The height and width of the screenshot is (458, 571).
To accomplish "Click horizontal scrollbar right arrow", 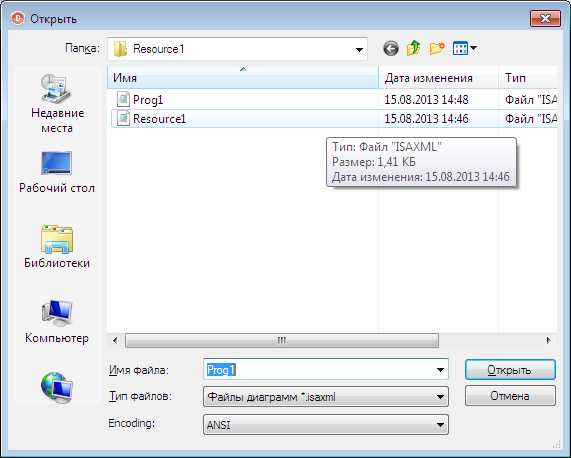I will click(549, 341).
